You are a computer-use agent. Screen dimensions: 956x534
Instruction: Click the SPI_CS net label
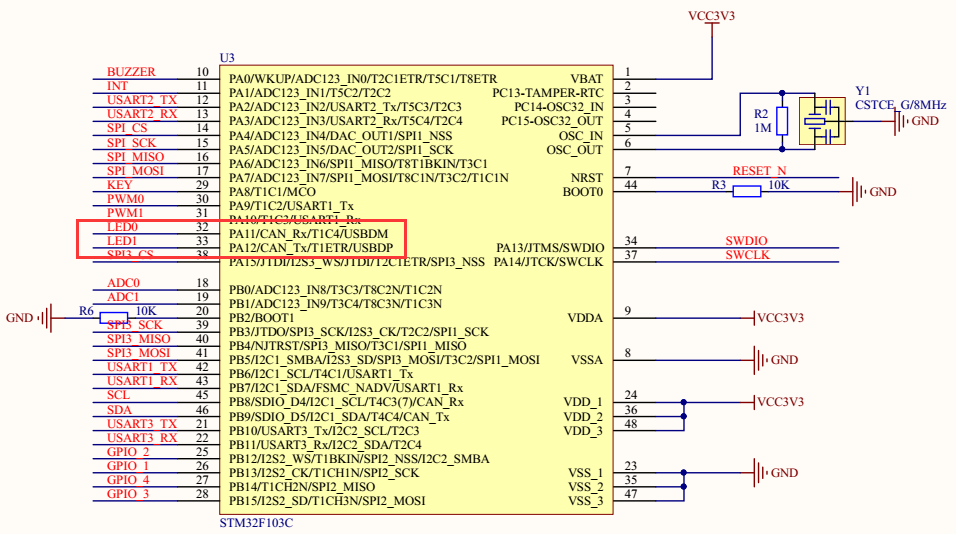click(x=127, y=128)
